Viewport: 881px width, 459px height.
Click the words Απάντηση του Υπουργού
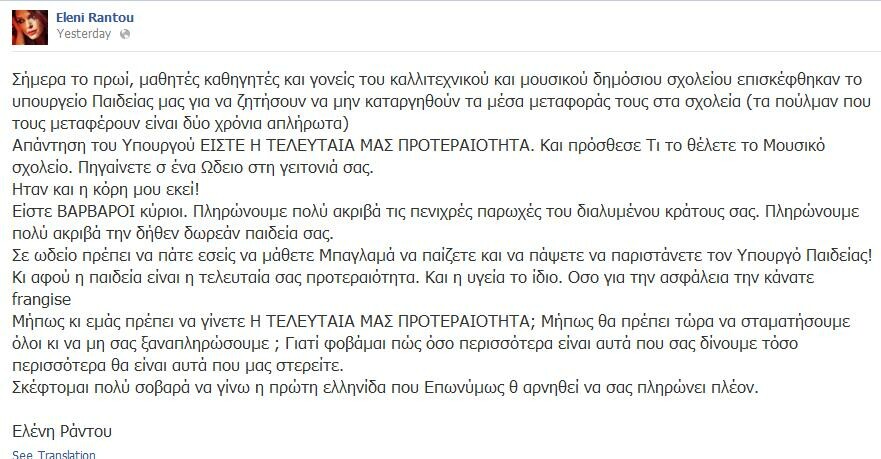coord(104,146)
